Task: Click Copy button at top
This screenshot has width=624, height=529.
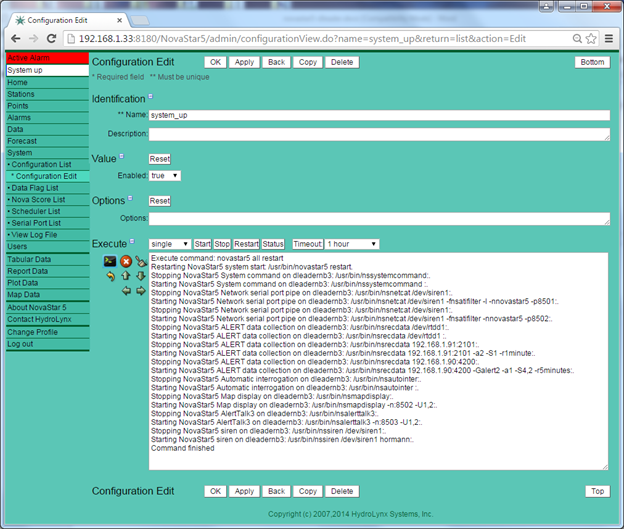Action: (308, 62)
